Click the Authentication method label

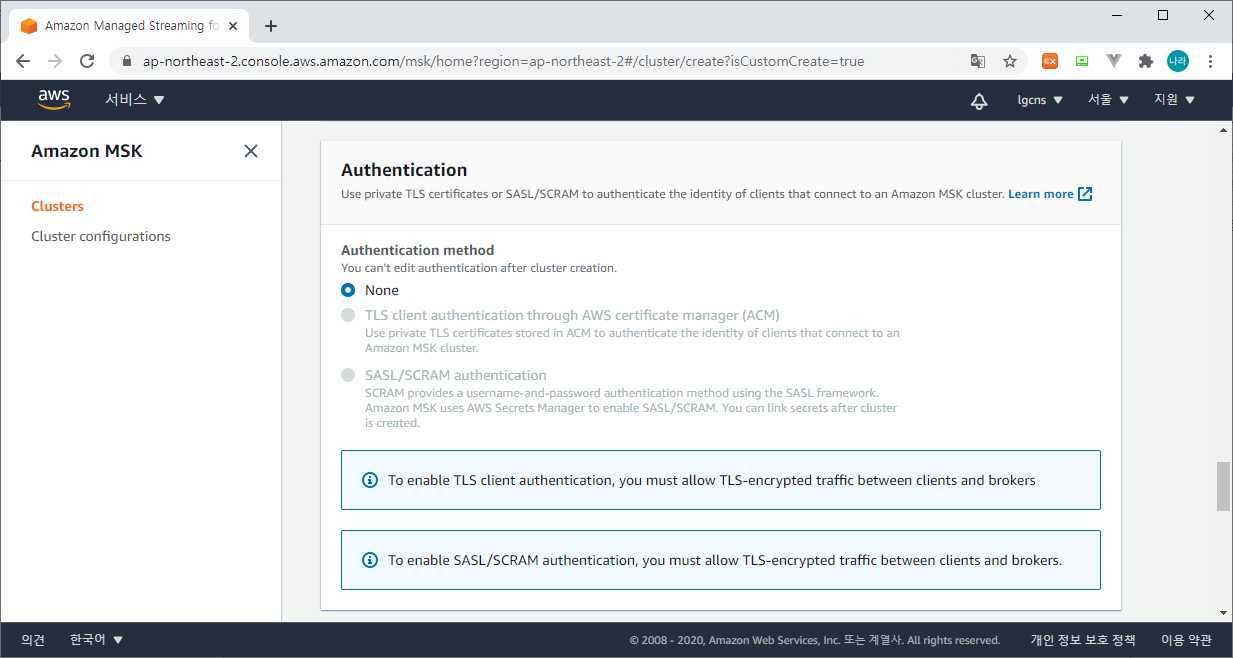click(418, 250)
